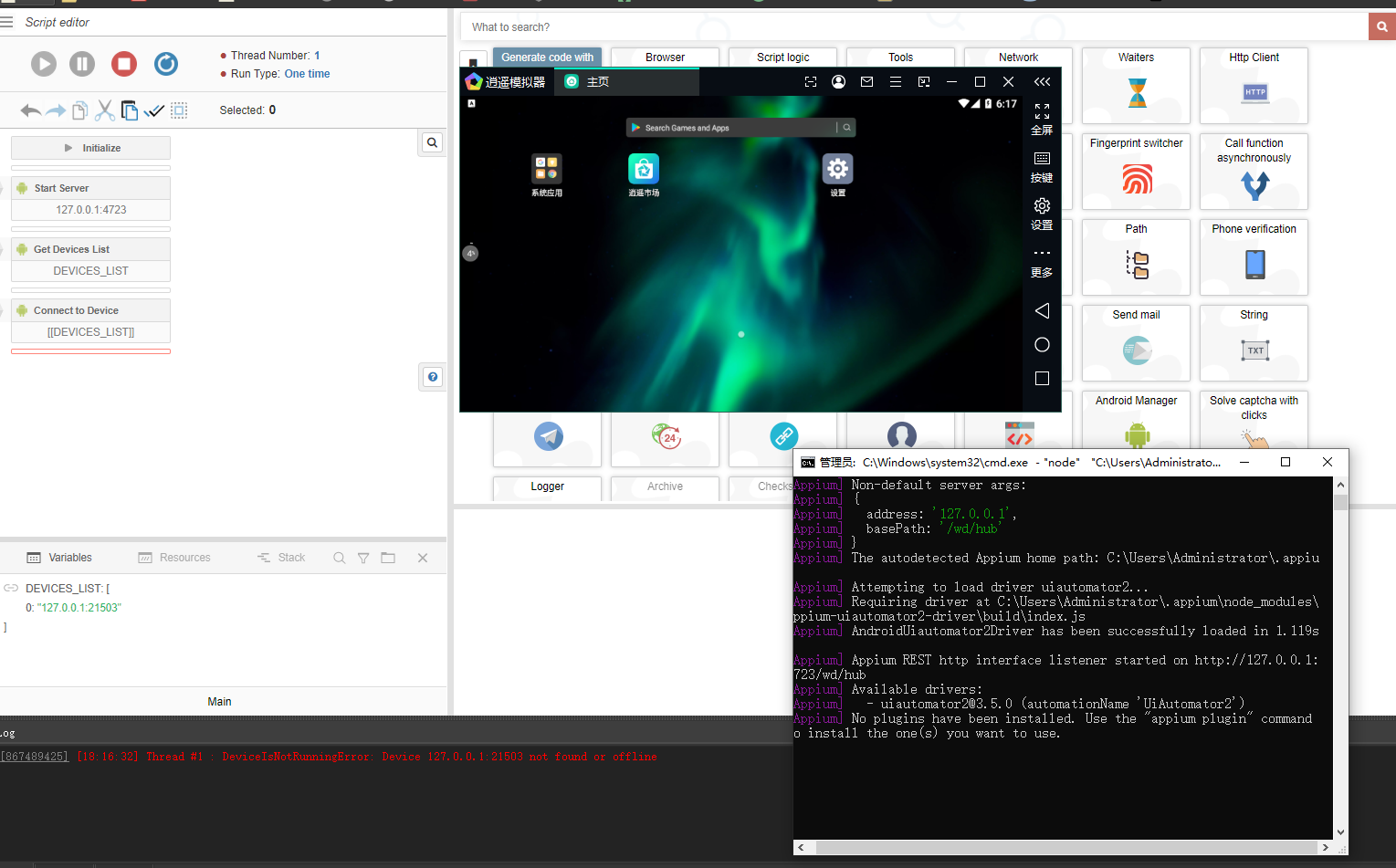Click the Generate code with button
Viewport: 1396px width, 868px height.
[547, 58]
